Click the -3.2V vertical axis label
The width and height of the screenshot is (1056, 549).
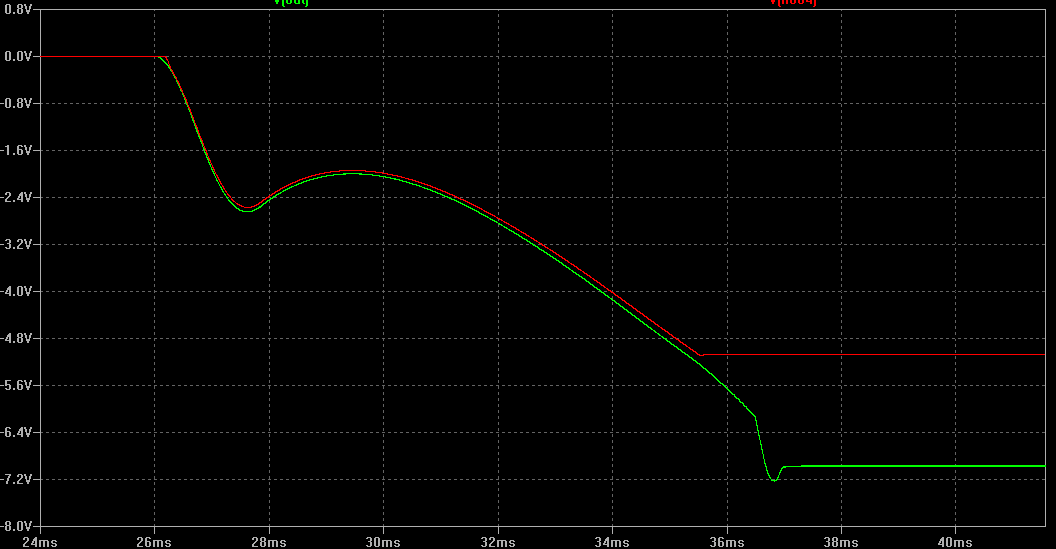tap(16, 245)
